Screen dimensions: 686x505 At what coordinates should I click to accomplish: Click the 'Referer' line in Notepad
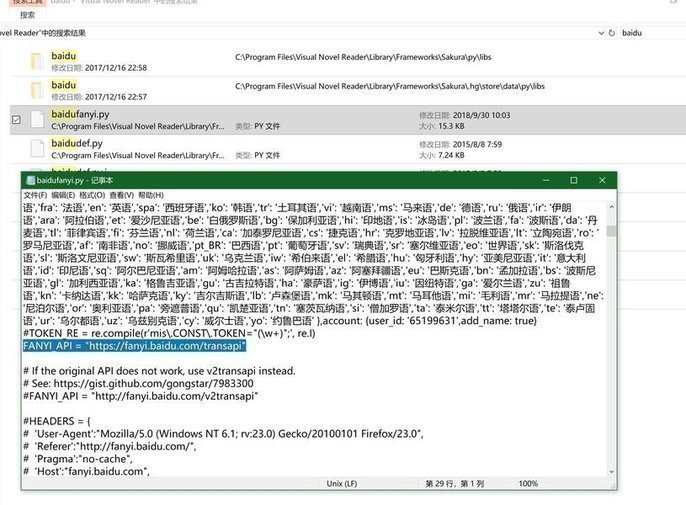109,446
